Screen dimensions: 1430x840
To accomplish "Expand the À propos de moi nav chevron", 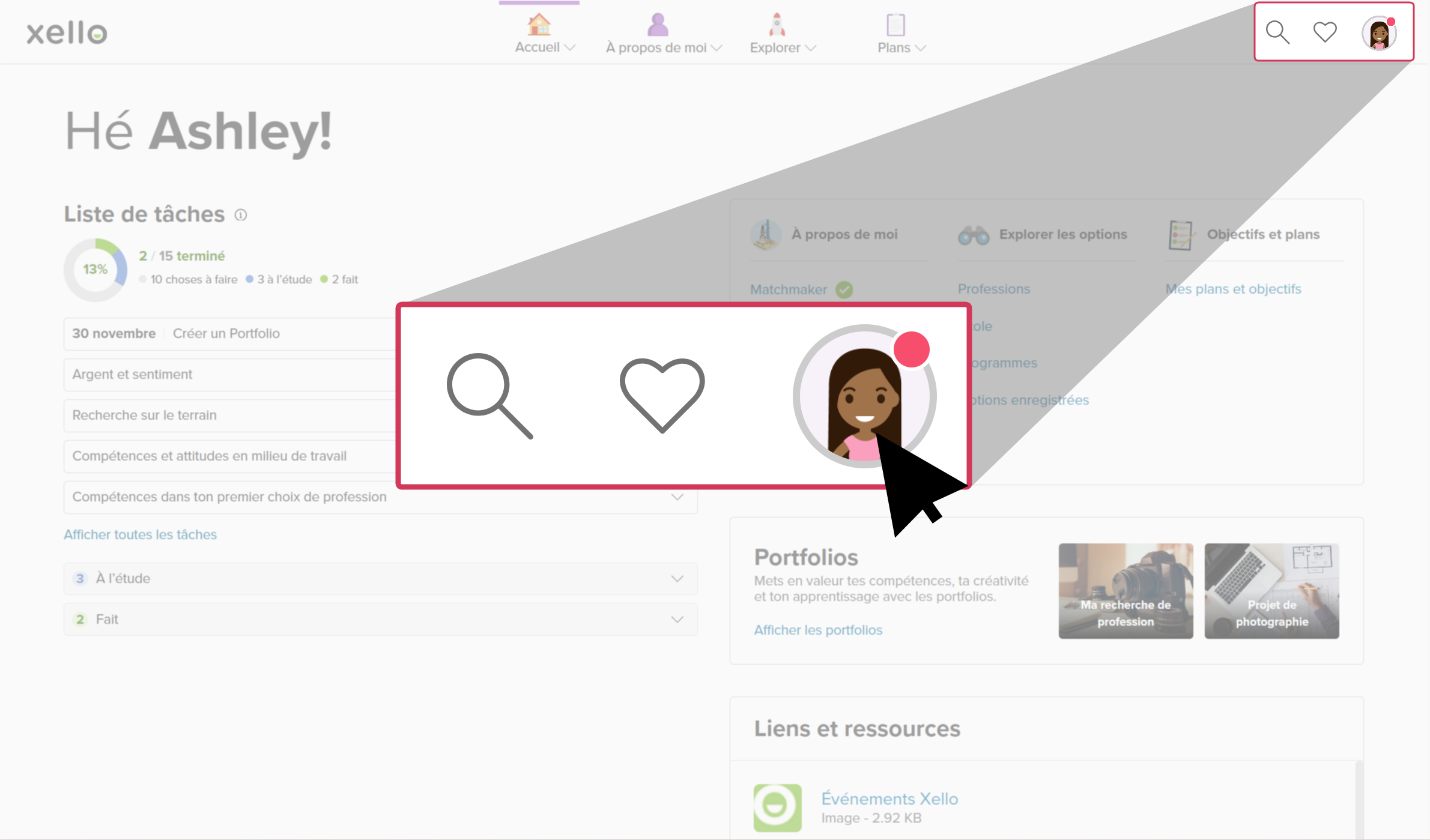I will (x=716, y=48).
